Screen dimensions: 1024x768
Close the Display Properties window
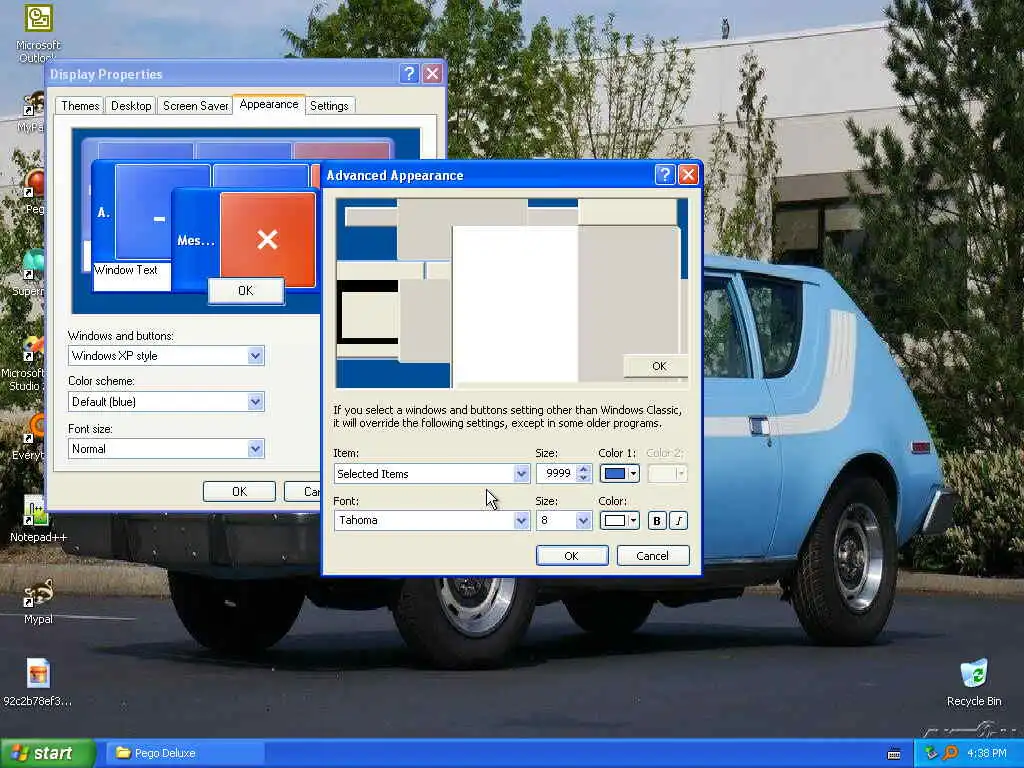[432, 73]
